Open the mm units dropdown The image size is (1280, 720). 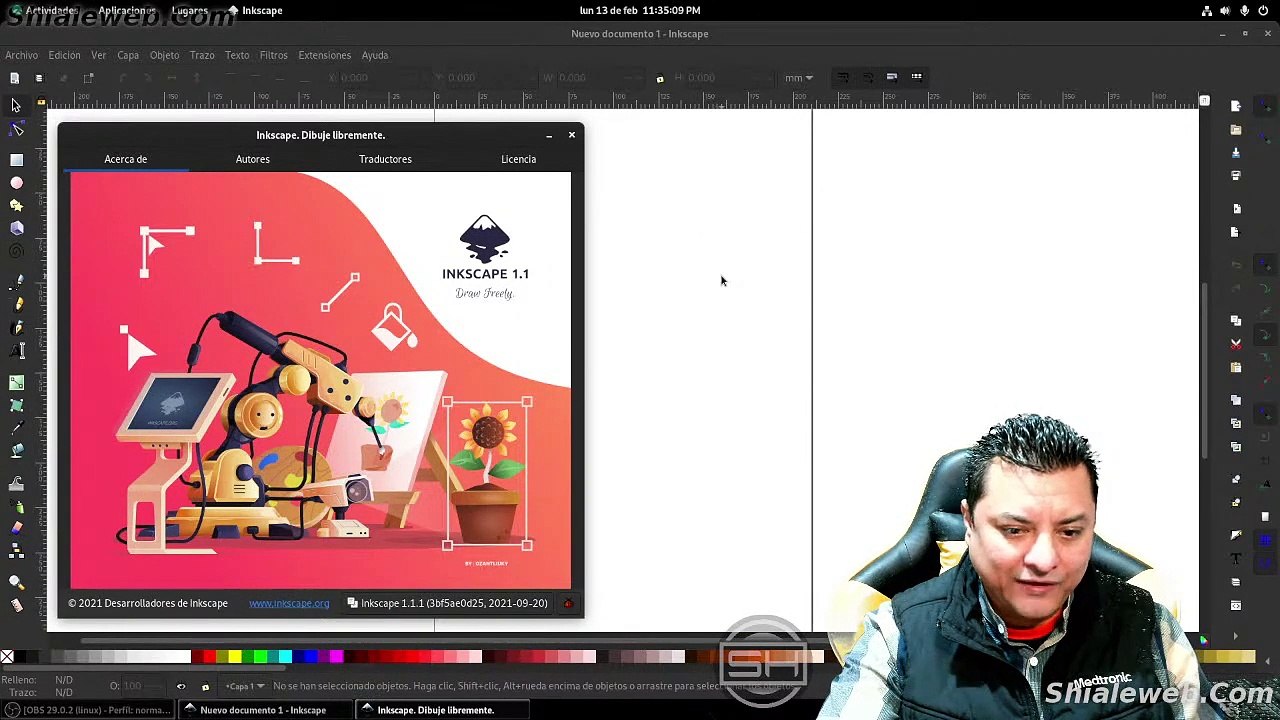[x=798, y=78]
